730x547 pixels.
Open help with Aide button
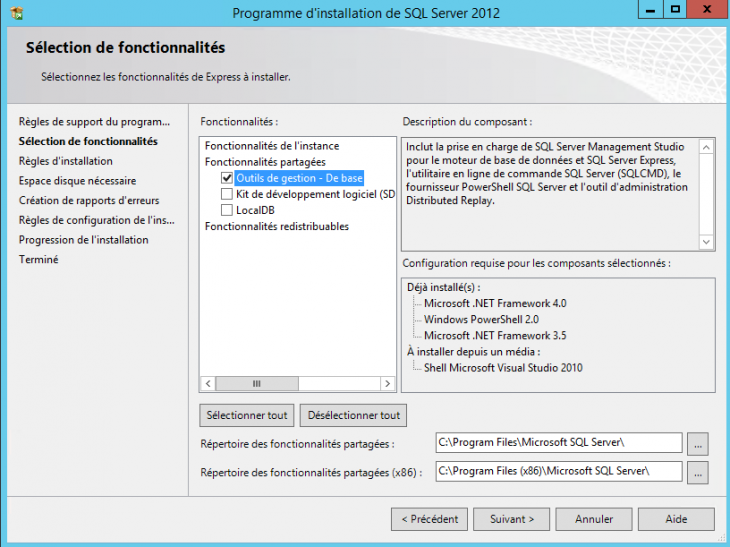click(676, 519)
